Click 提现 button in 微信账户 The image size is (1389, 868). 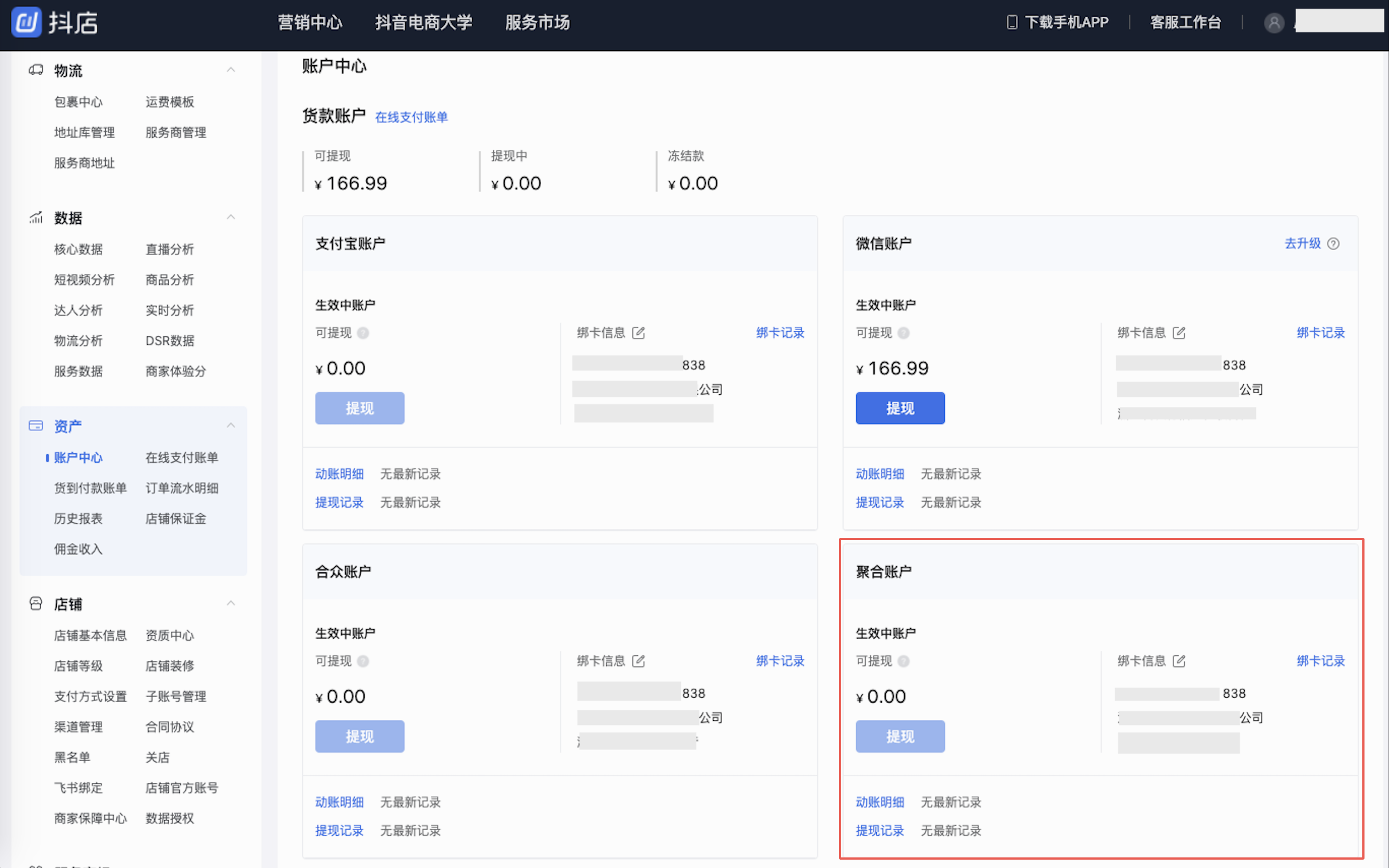coord(900,408)
